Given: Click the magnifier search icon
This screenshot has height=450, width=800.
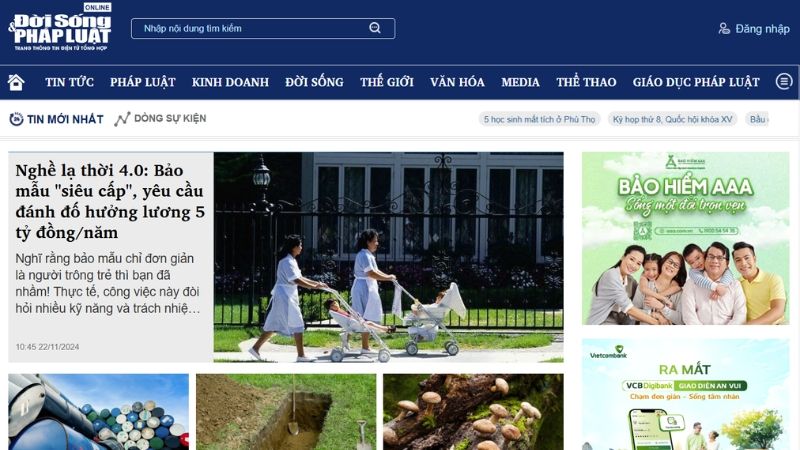Looking at the screenshot, I should (374, 28).
